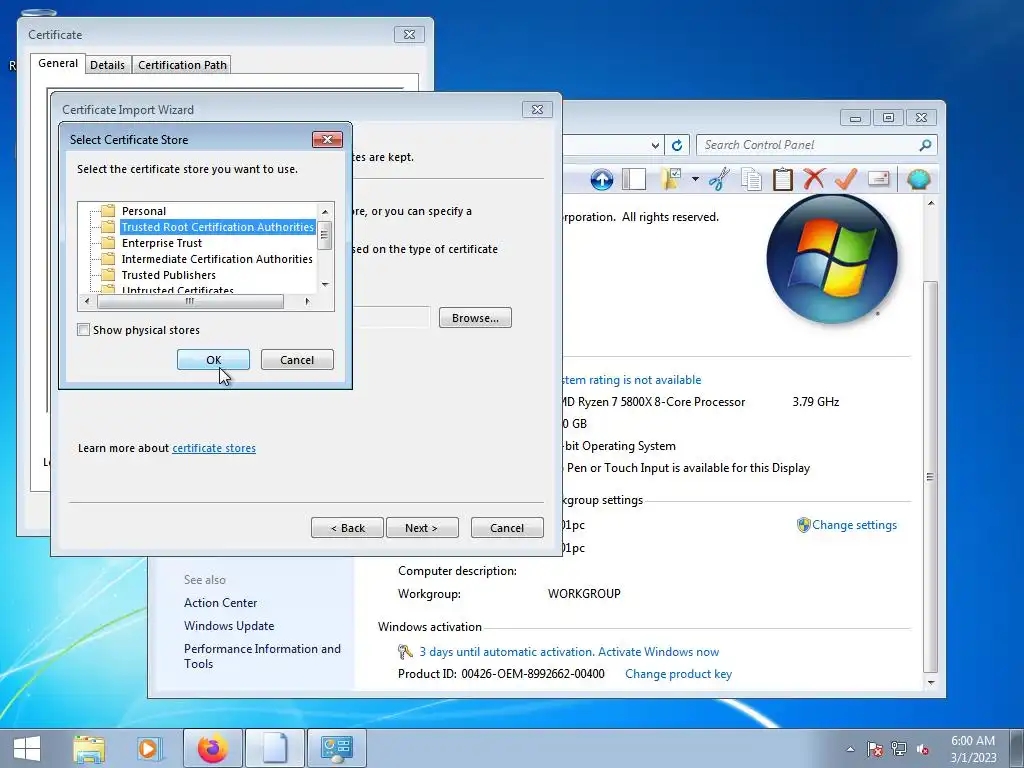Click the store list vertical scrollbar thumb
1024x768 pixels.
[x=325, y=235]
